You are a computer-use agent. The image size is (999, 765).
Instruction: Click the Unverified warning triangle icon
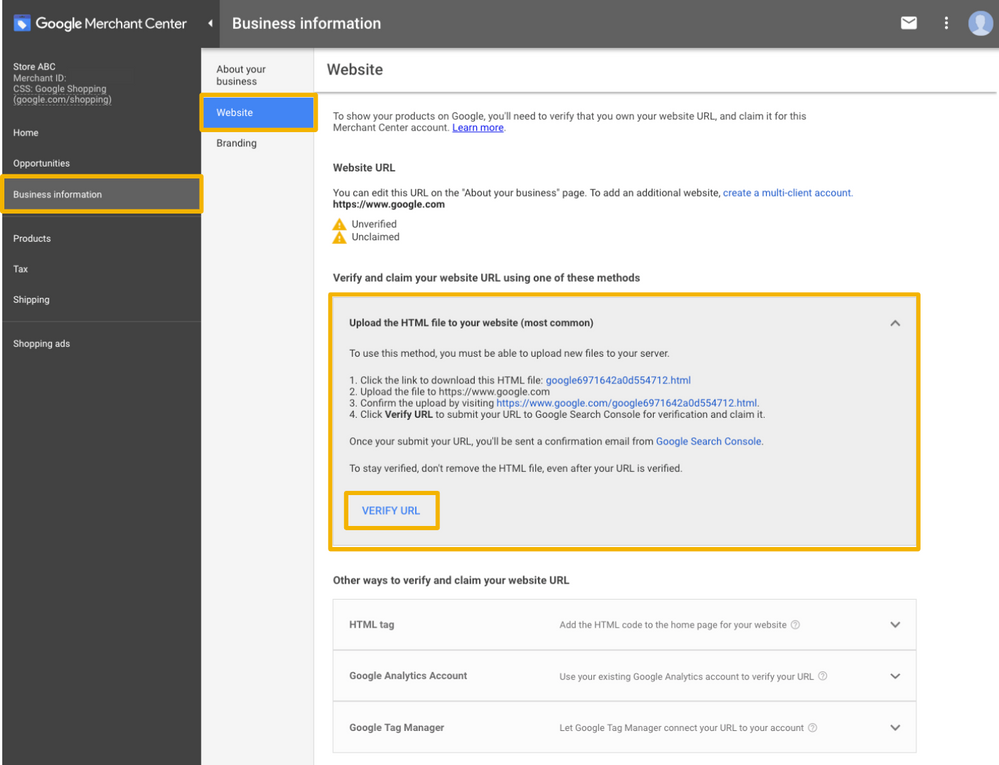tap(340, 224)
